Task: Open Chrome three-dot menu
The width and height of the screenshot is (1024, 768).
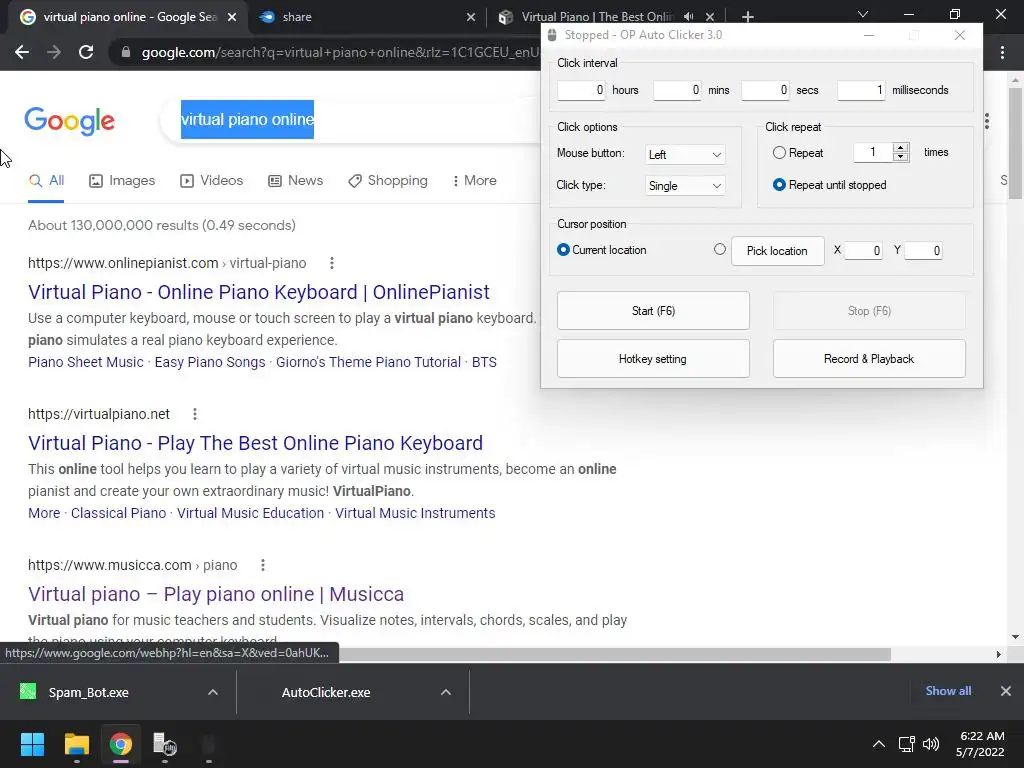Action: [x=1002, y=52]
